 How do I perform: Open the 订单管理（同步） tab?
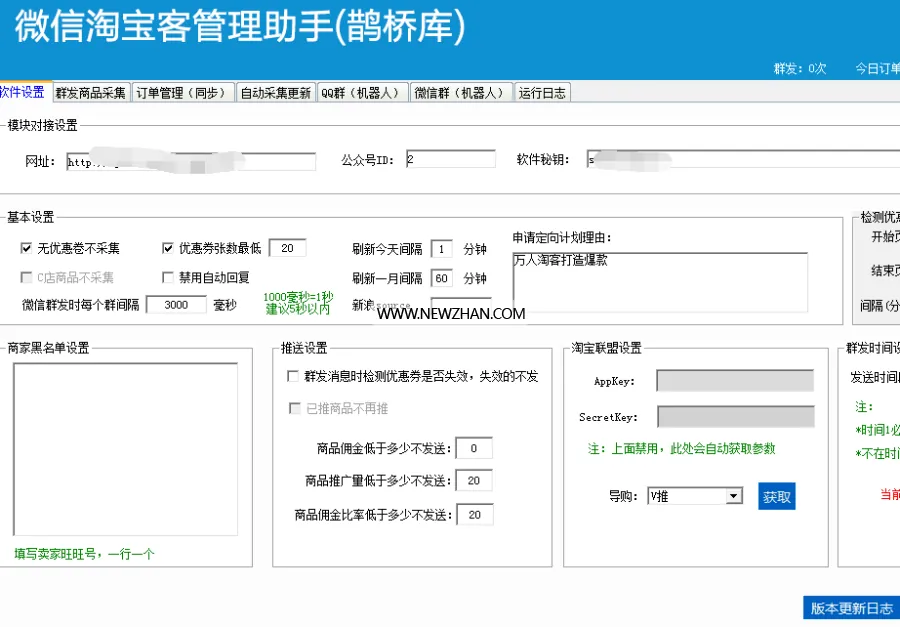pos(183,93)
